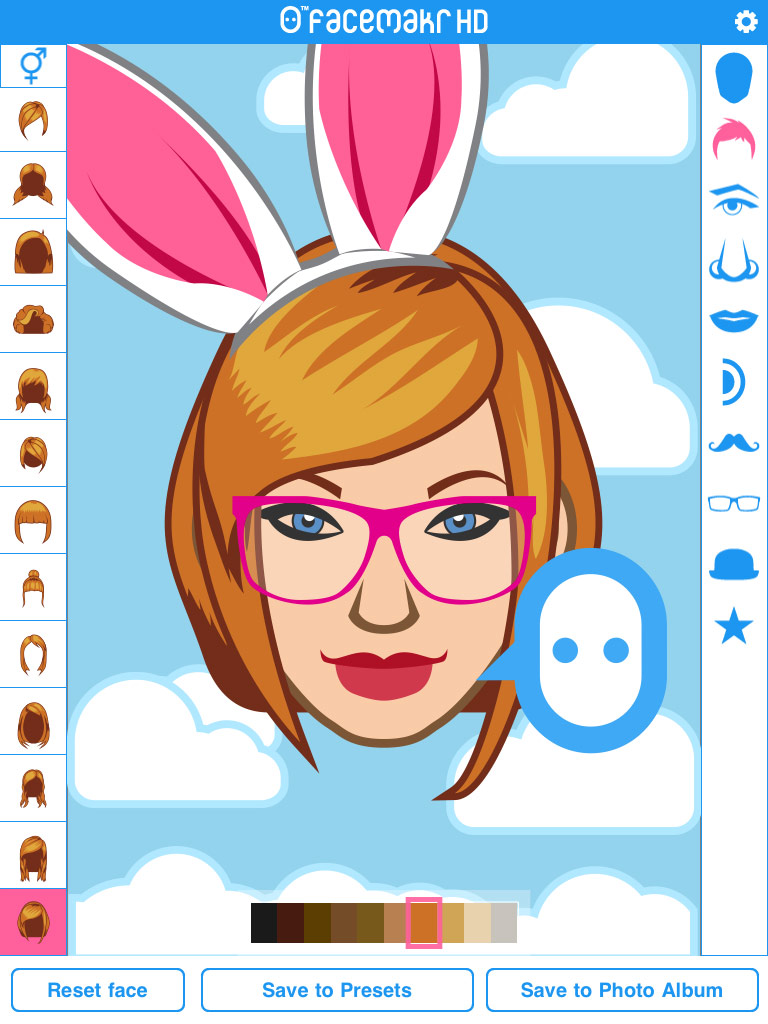768x1024 pixels.
Task: Open the star extras category
Action: click(733, 625)
